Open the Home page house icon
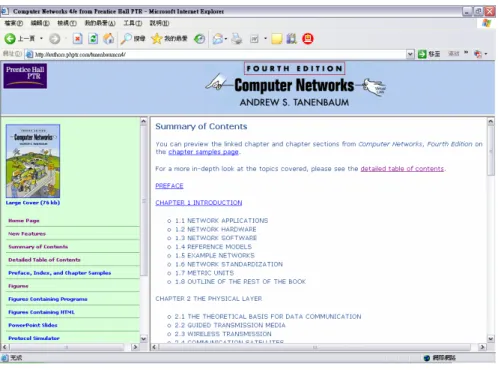The image size is (498, 382). click(x=108, y=39)
